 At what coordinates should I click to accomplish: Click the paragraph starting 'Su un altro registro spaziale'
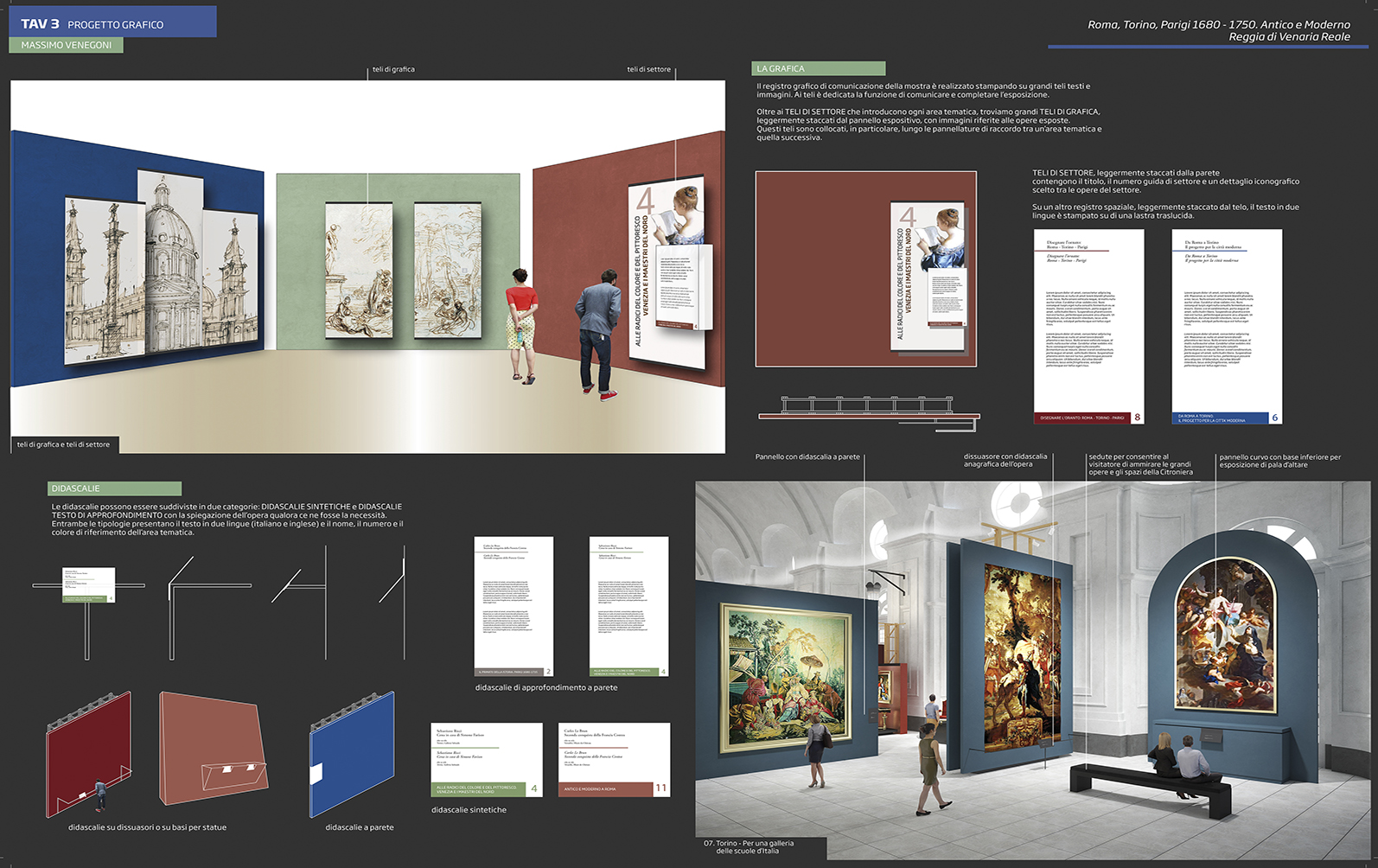coord(1165,211)
